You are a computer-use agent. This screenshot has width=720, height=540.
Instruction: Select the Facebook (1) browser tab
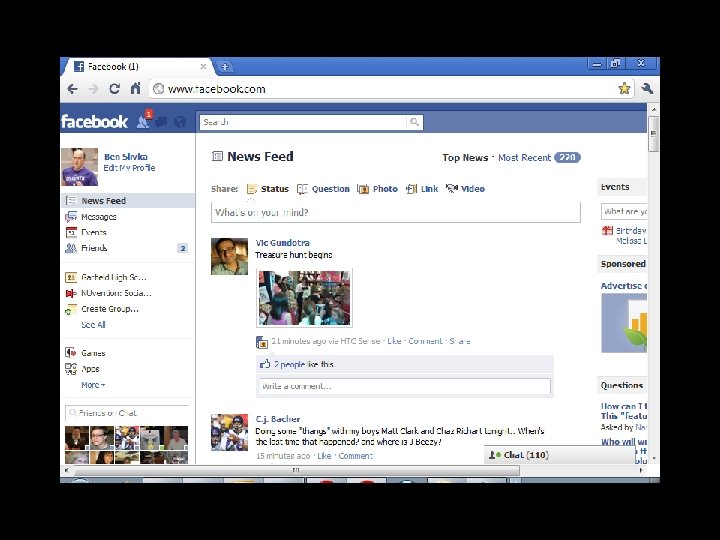tap(138, 67)
